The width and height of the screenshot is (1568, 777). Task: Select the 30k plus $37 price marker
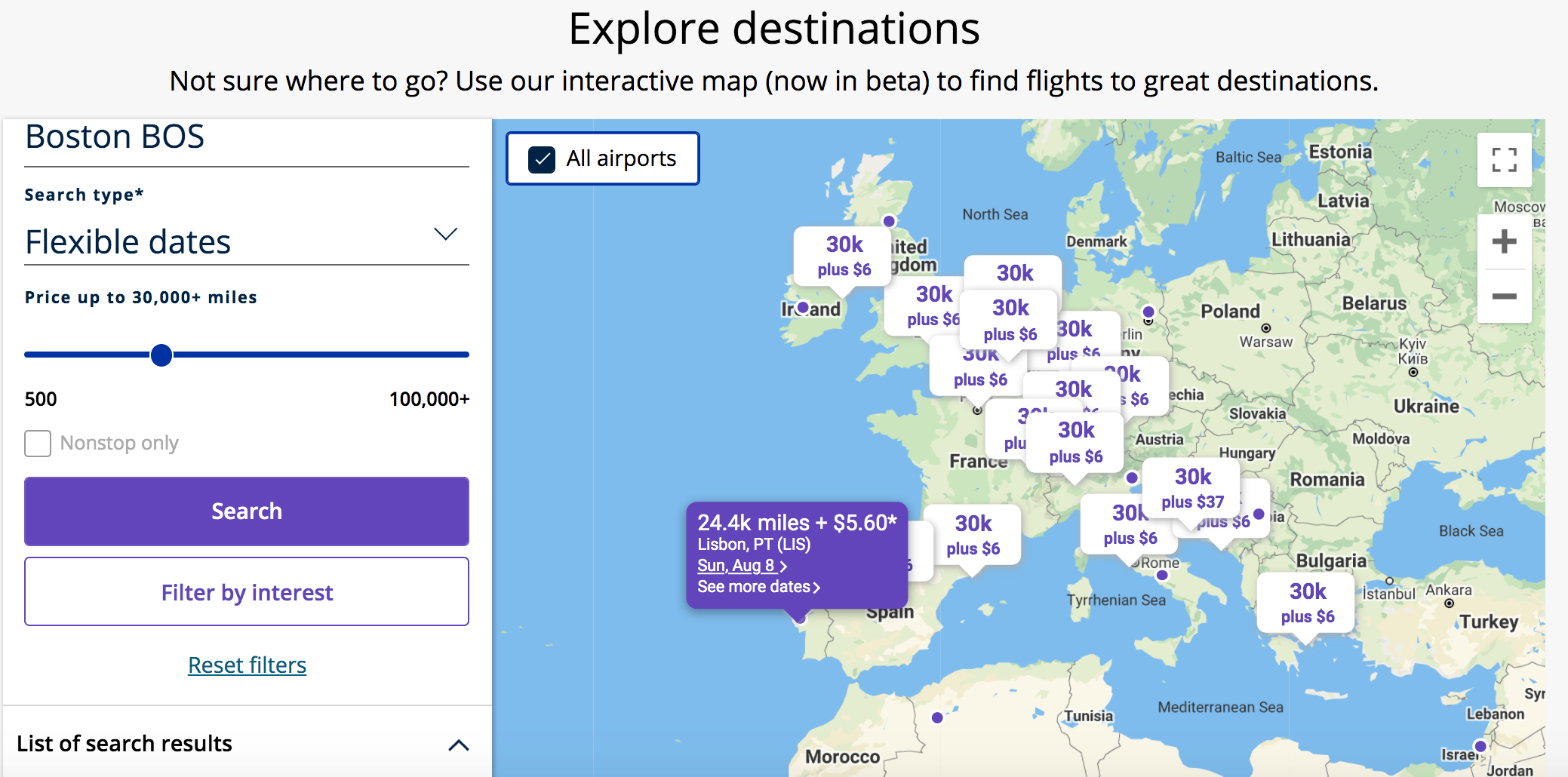[1192, 488]
